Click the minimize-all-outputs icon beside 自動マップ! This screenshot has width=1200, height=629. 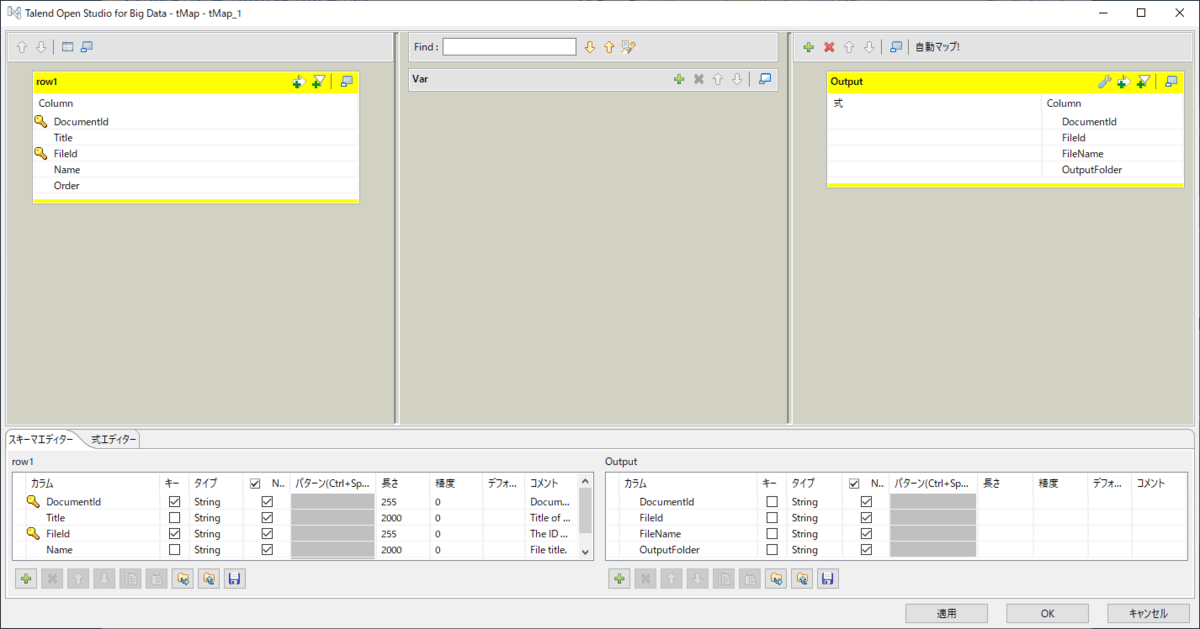[896, 47]
